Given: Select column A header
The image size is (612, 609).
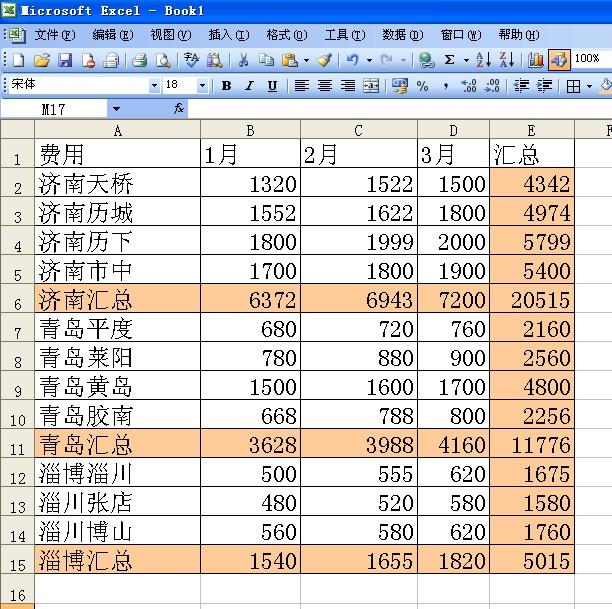Looking at the screenshot, I should 117,130.
